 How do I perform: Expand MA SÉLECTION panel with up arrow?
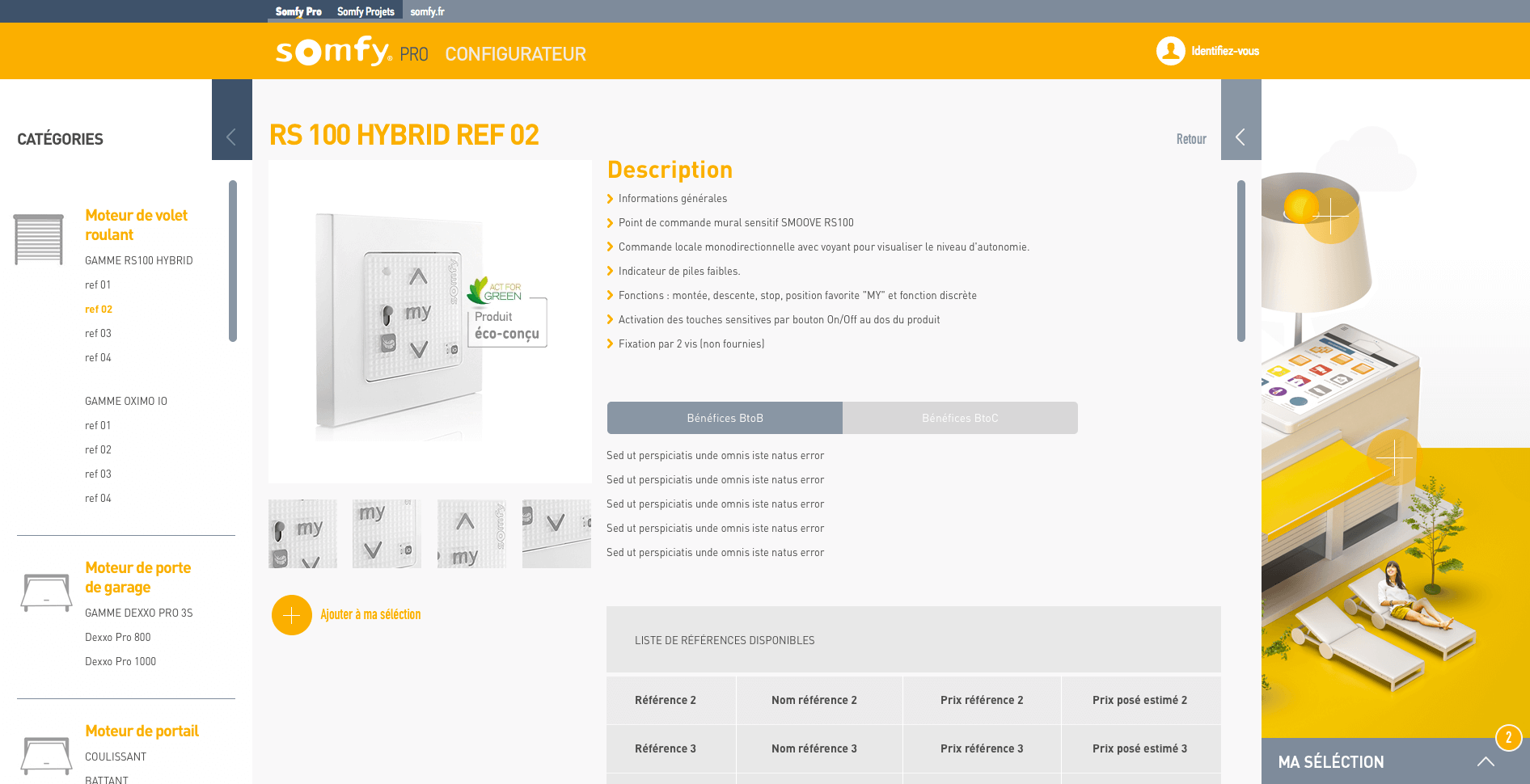[x=1486, y=761]
